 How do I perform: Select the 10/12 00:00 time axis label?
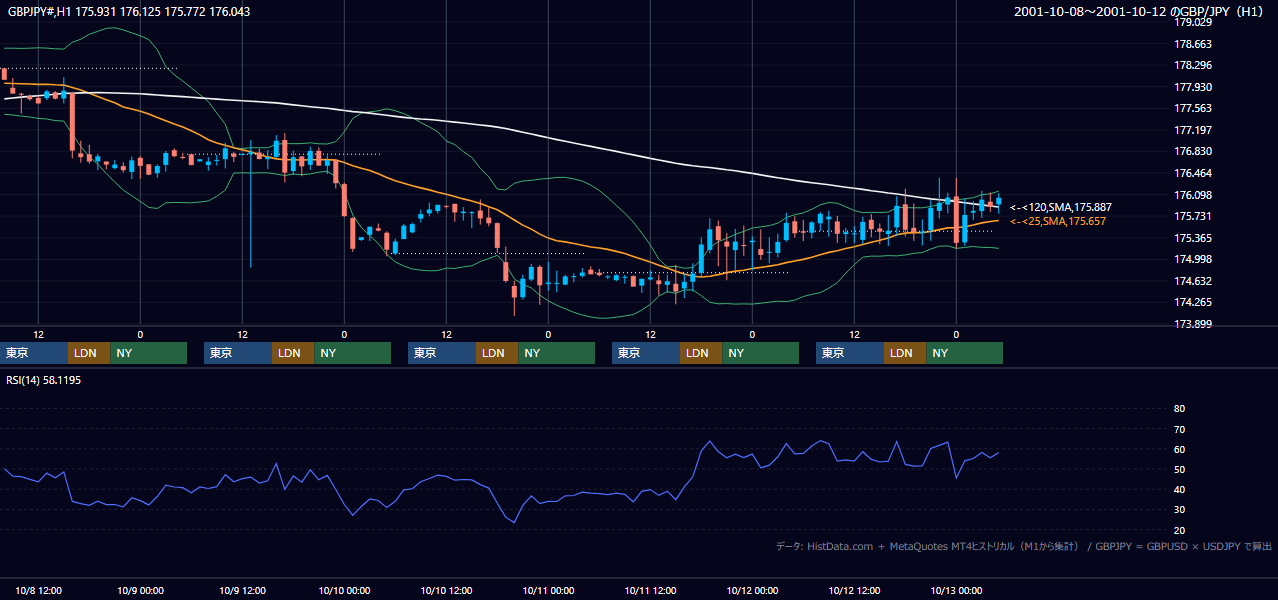753,590
